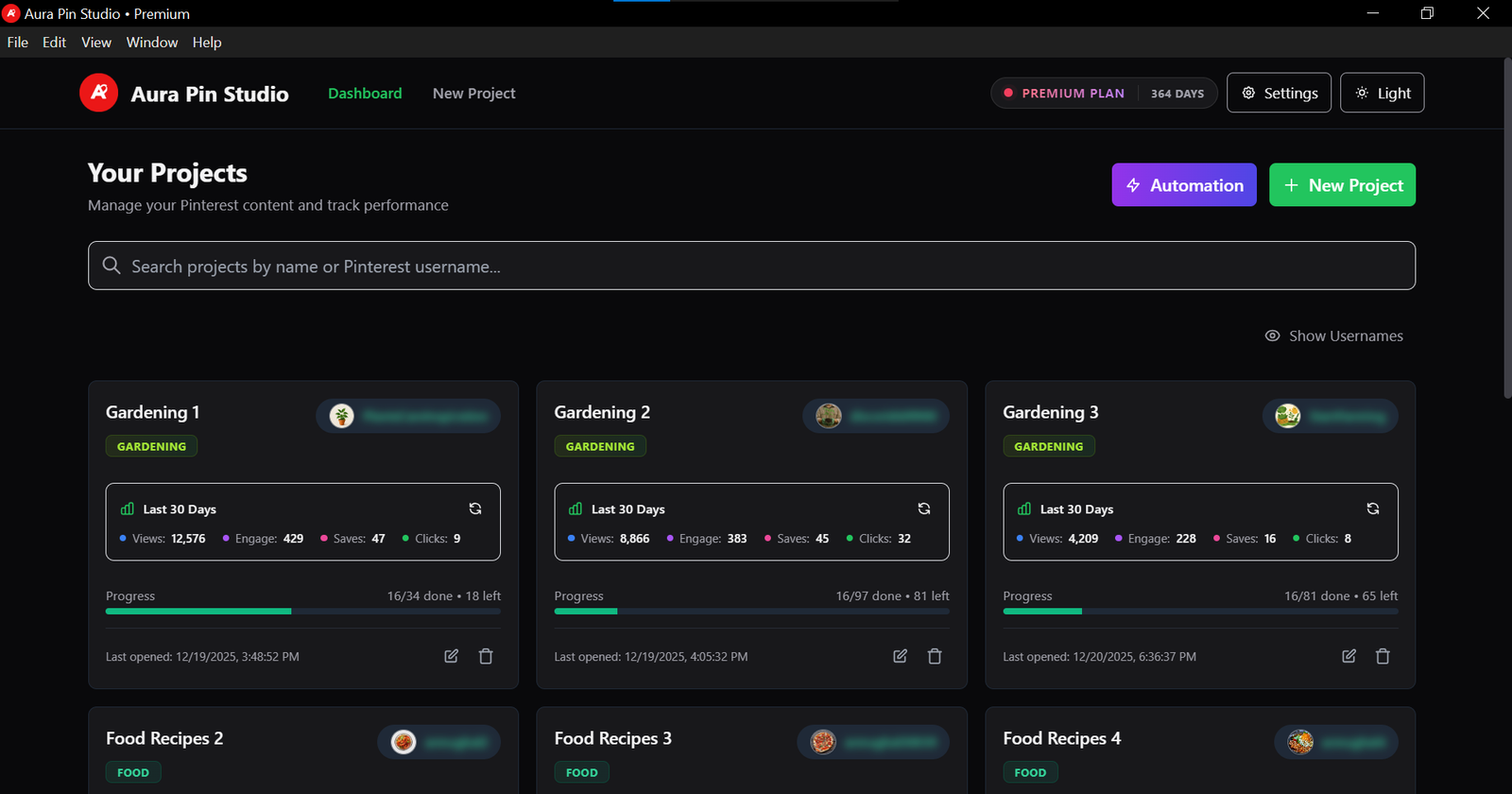
Task: Click '16/34 done • 18 left' text
Action: (x=444, y=595)
